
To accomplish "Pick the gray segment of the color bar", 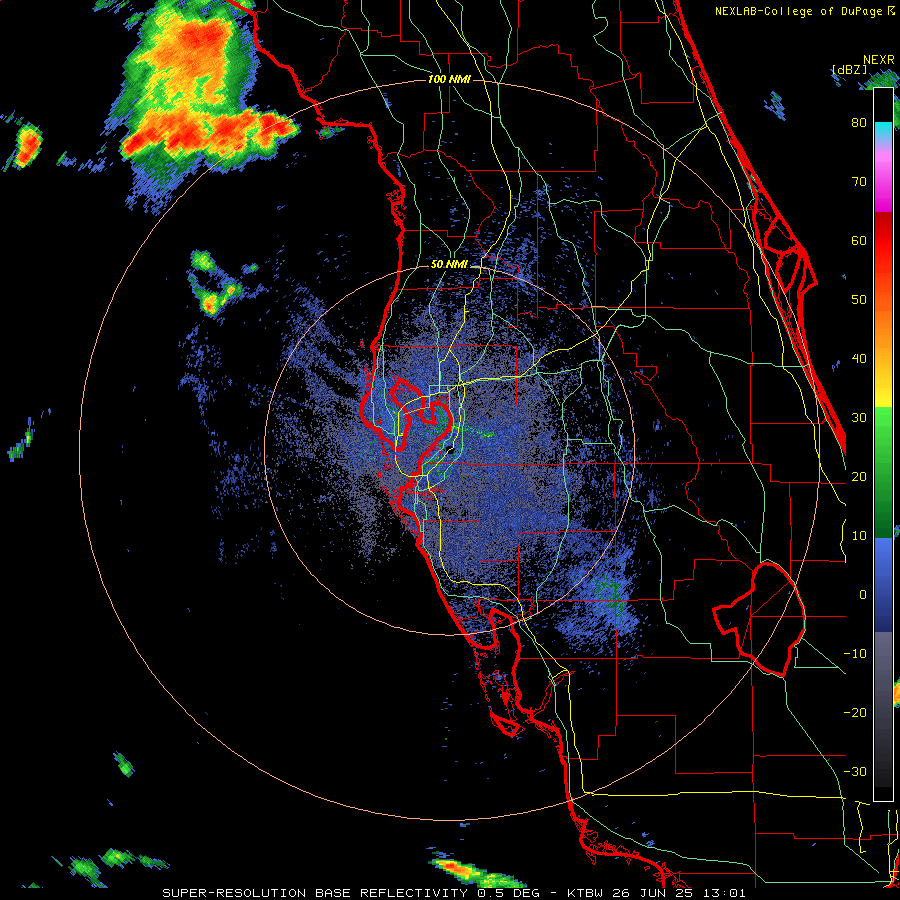I will (883, 672).
